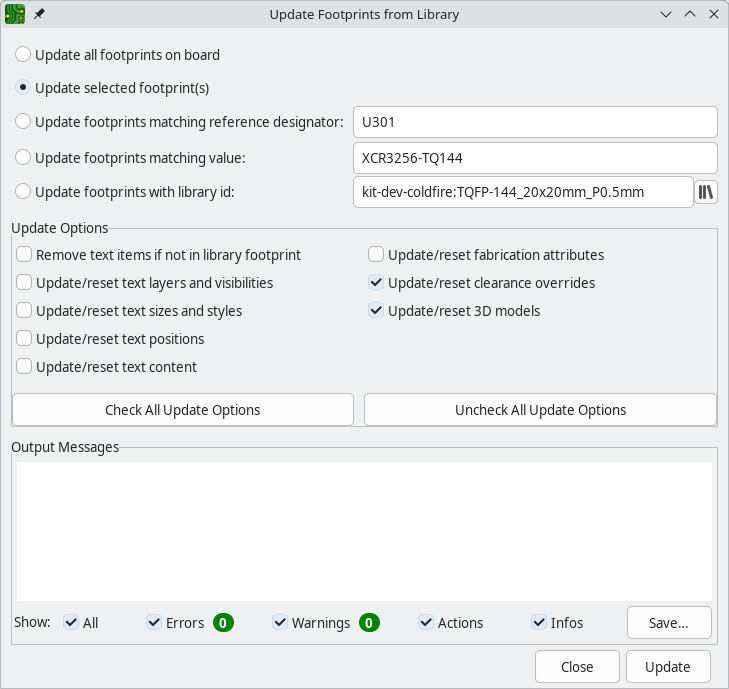Click the value field XCR3256-TQ144
This screenshot has height=689, width=729.
tap(535, 158)
